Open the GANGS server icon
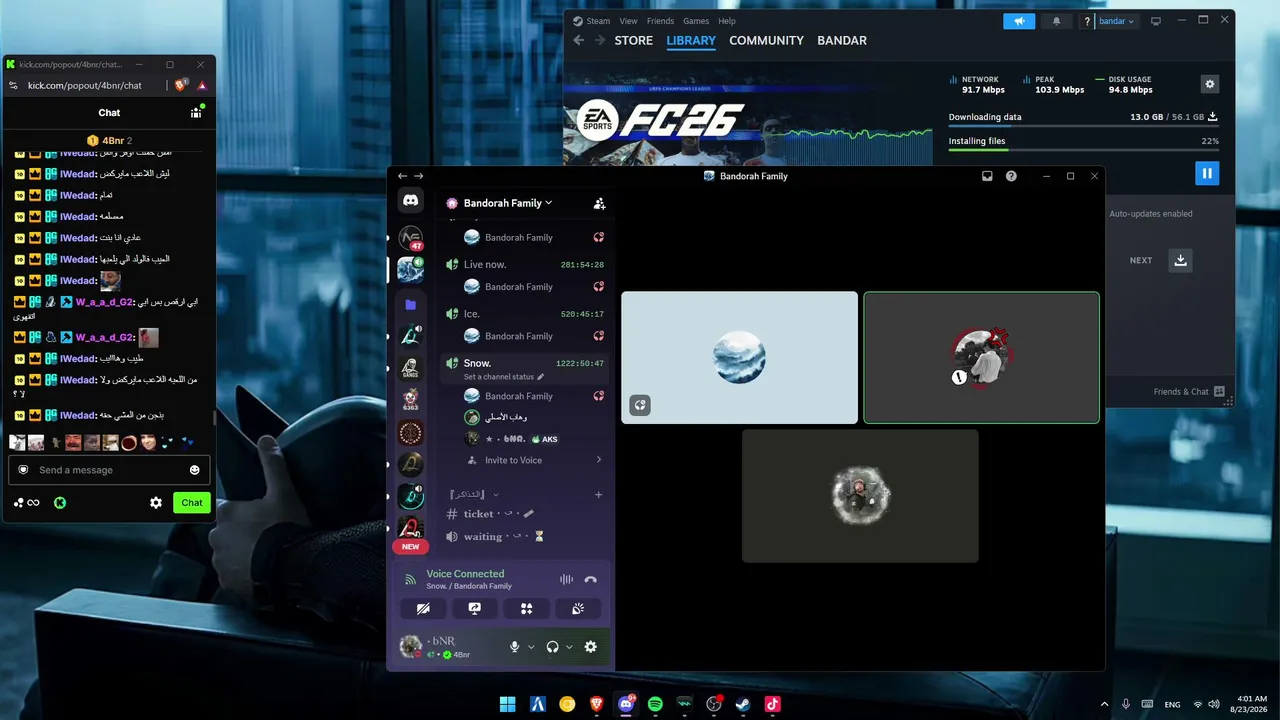The height and width of the screenshot is (720, 1280). pyautogui.click(x=410, y=369)
